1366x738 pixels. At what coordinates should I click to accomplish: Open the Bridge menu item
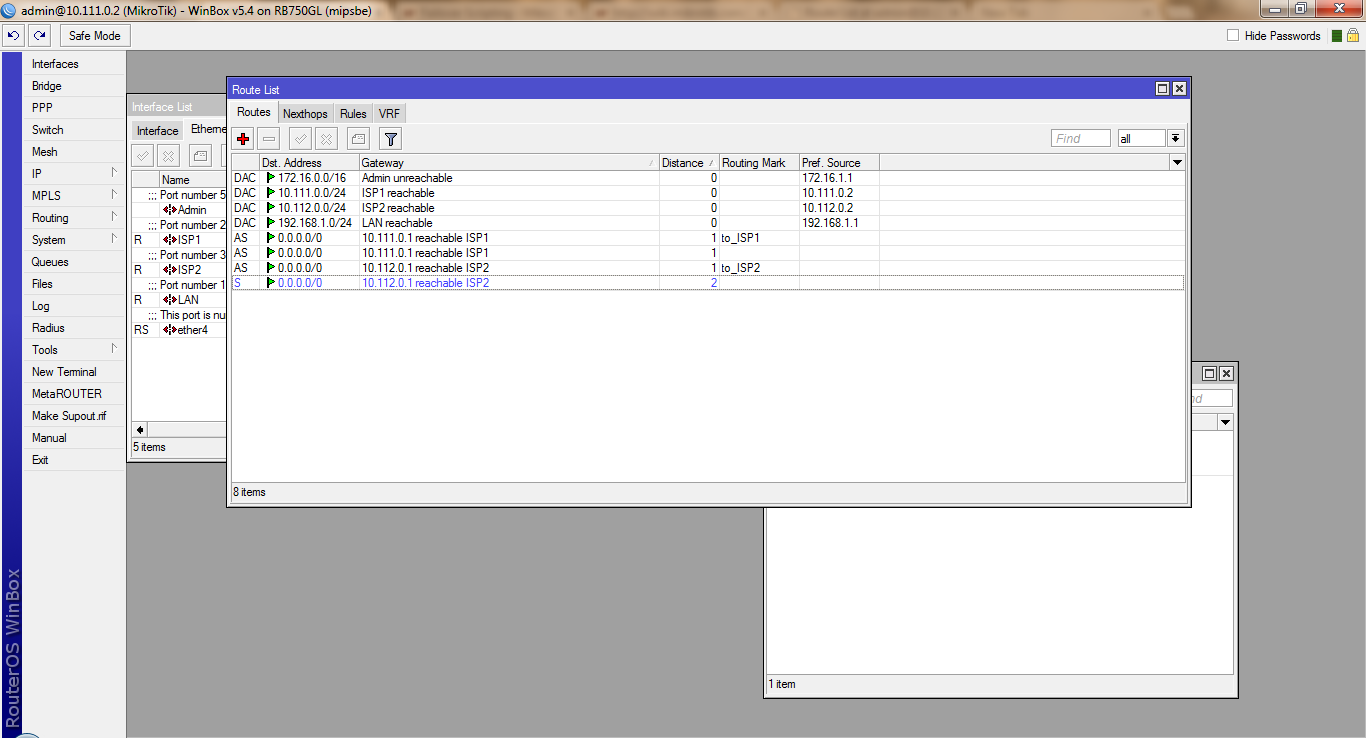74,86
